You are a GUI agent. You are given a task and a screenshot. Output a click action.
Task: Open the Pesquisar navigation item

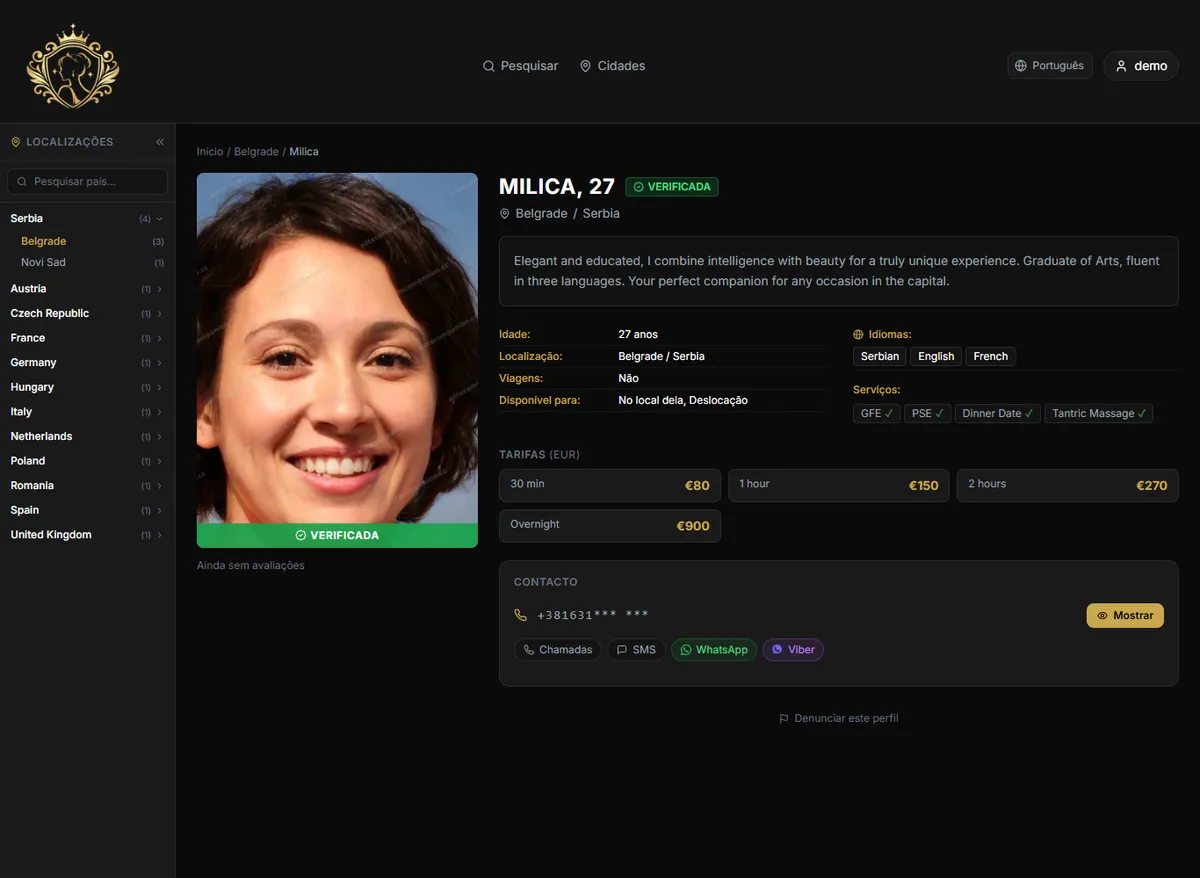[521, 66]
